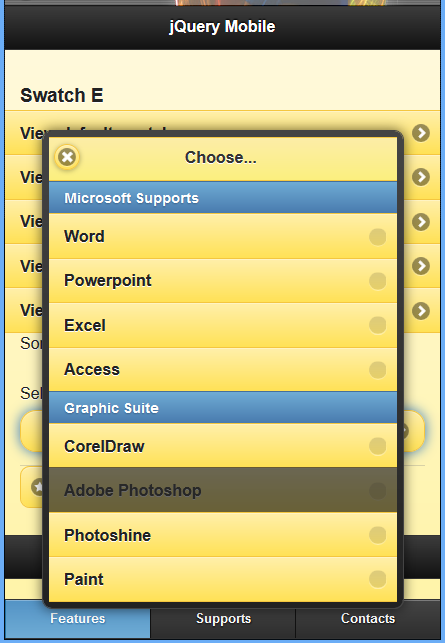Select Paint from the list
Viewport: 445px width, 643px height.
tap(223, 579)
